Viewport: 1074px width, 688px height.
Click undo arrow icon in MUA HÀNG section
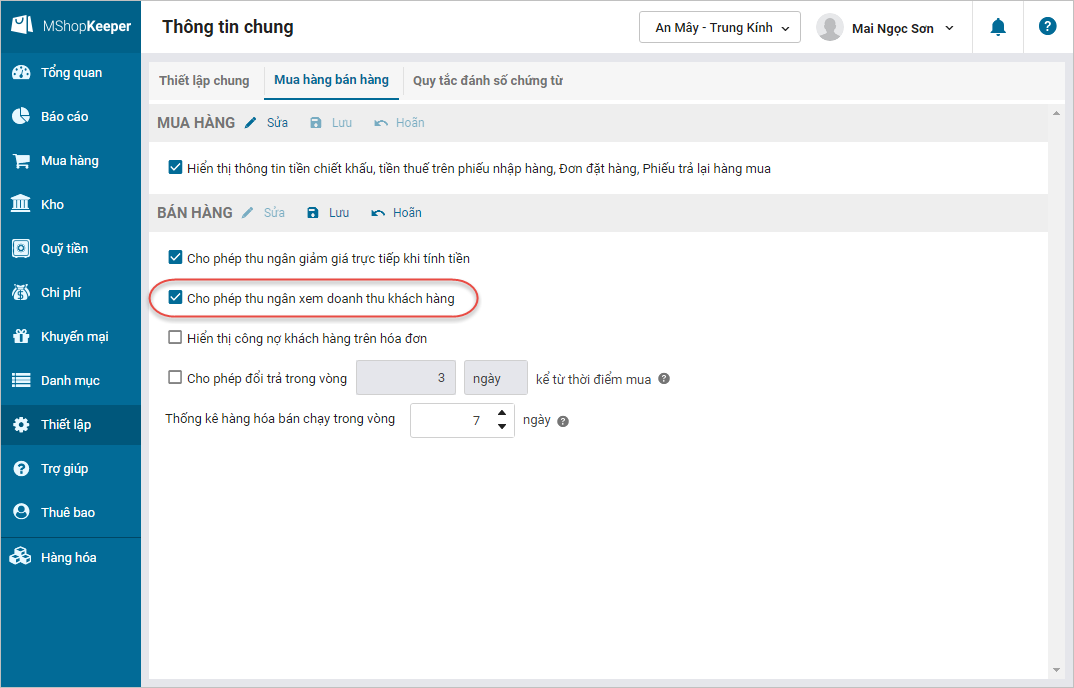[381, 123]
